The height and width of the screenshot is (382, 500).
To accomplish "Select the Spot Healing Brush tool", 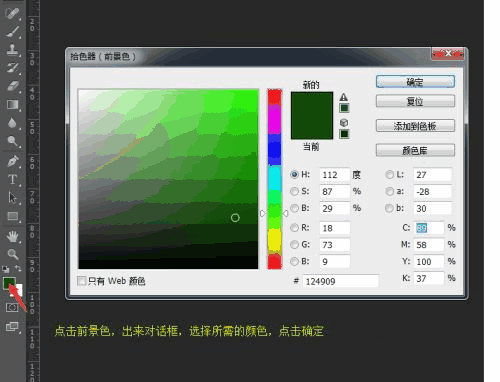I will (12, 14).
